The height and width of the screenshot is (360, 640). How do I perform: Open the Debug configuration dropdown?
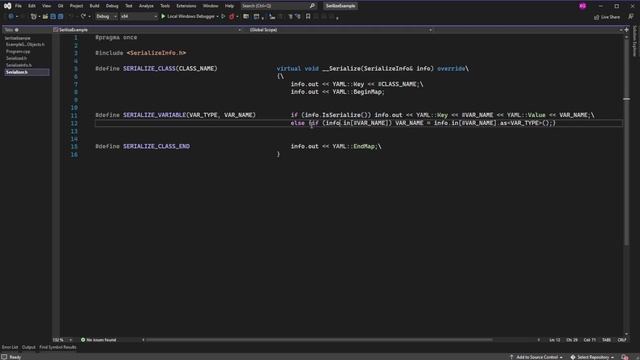pos(107,17)
